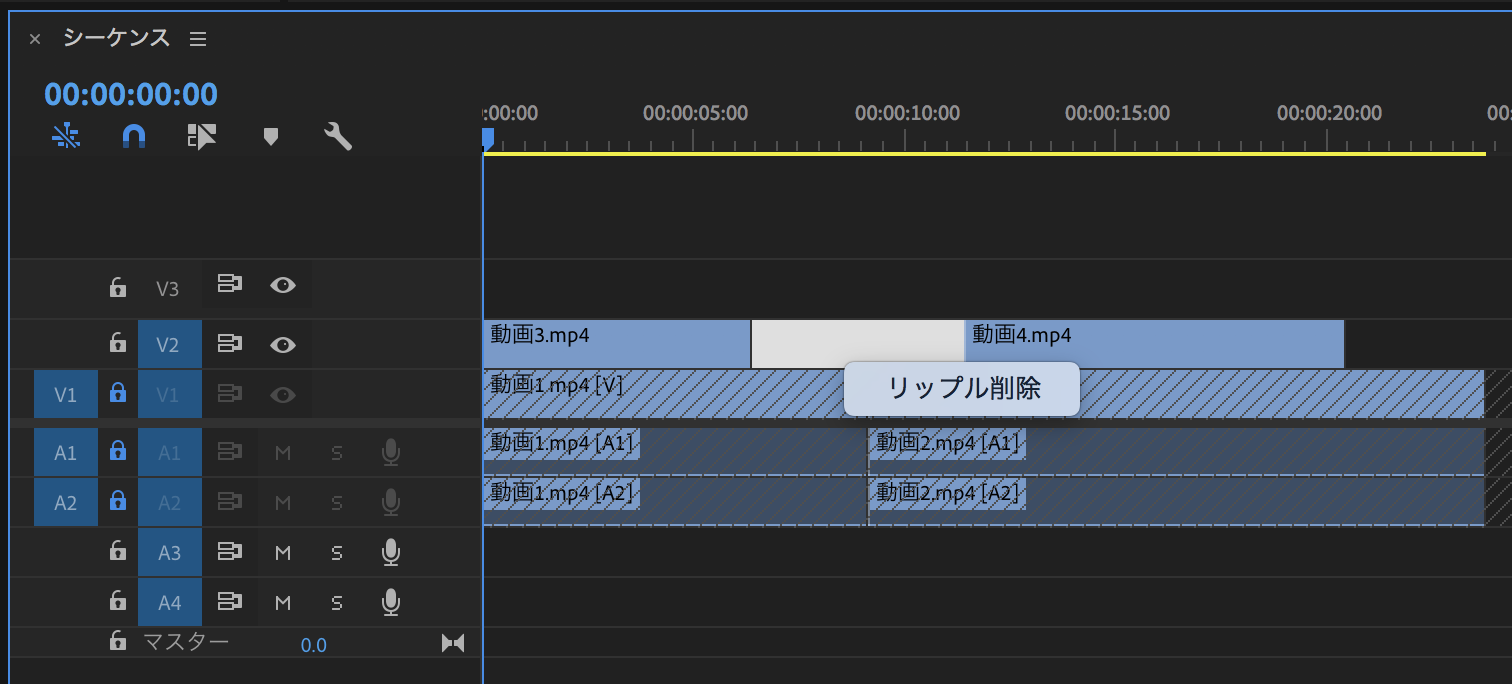Enable voice-over record microphone on A3

coord(391,552)
